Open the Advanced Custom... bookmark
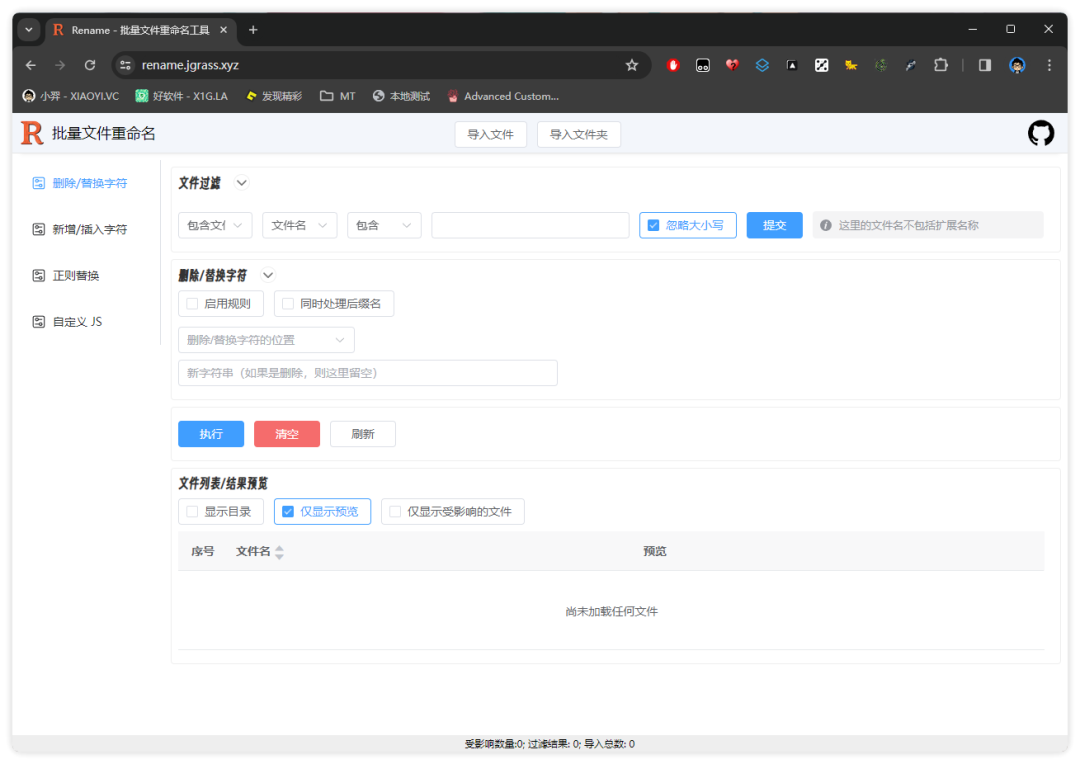Viewport: 1080px width, 764px height. pos(503,96)
